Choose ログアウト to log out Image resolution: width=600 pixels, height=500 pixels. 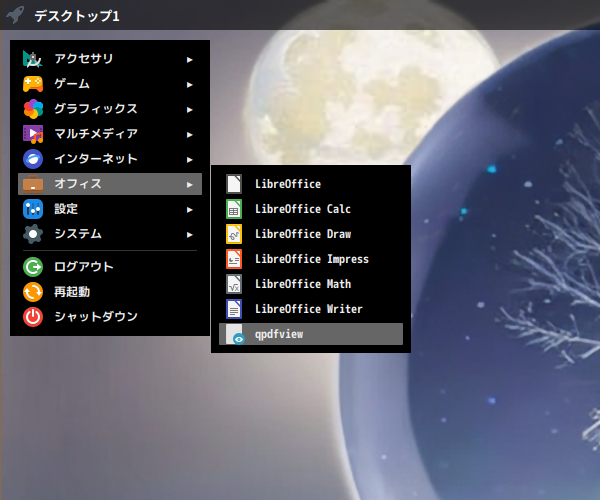click(110, 267)
